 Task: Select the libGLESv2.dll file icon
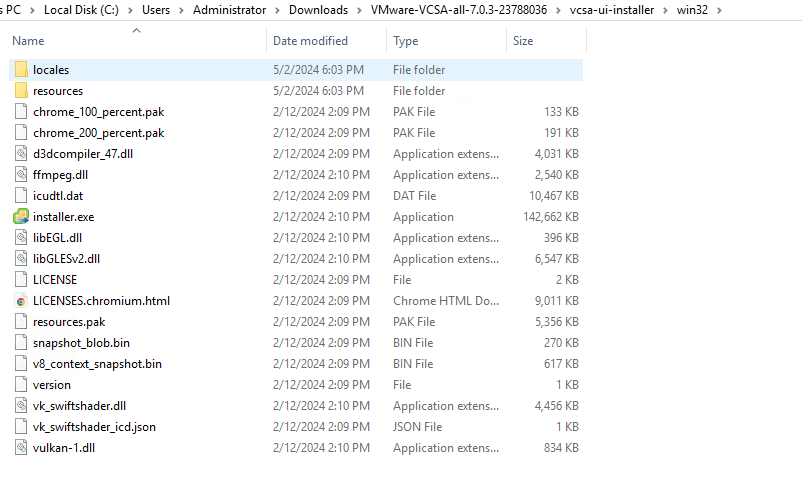[x=21, y=259]
